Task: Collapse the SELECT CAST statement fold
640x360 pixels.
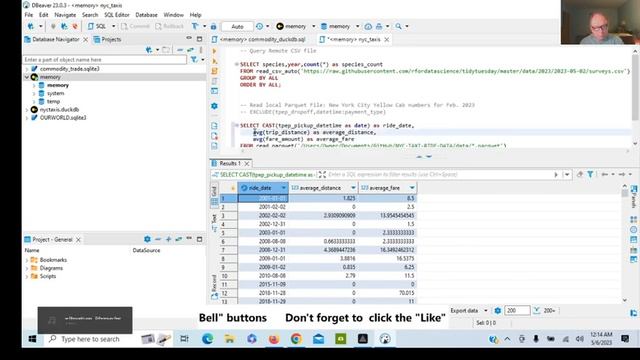Action: point(236,125)
